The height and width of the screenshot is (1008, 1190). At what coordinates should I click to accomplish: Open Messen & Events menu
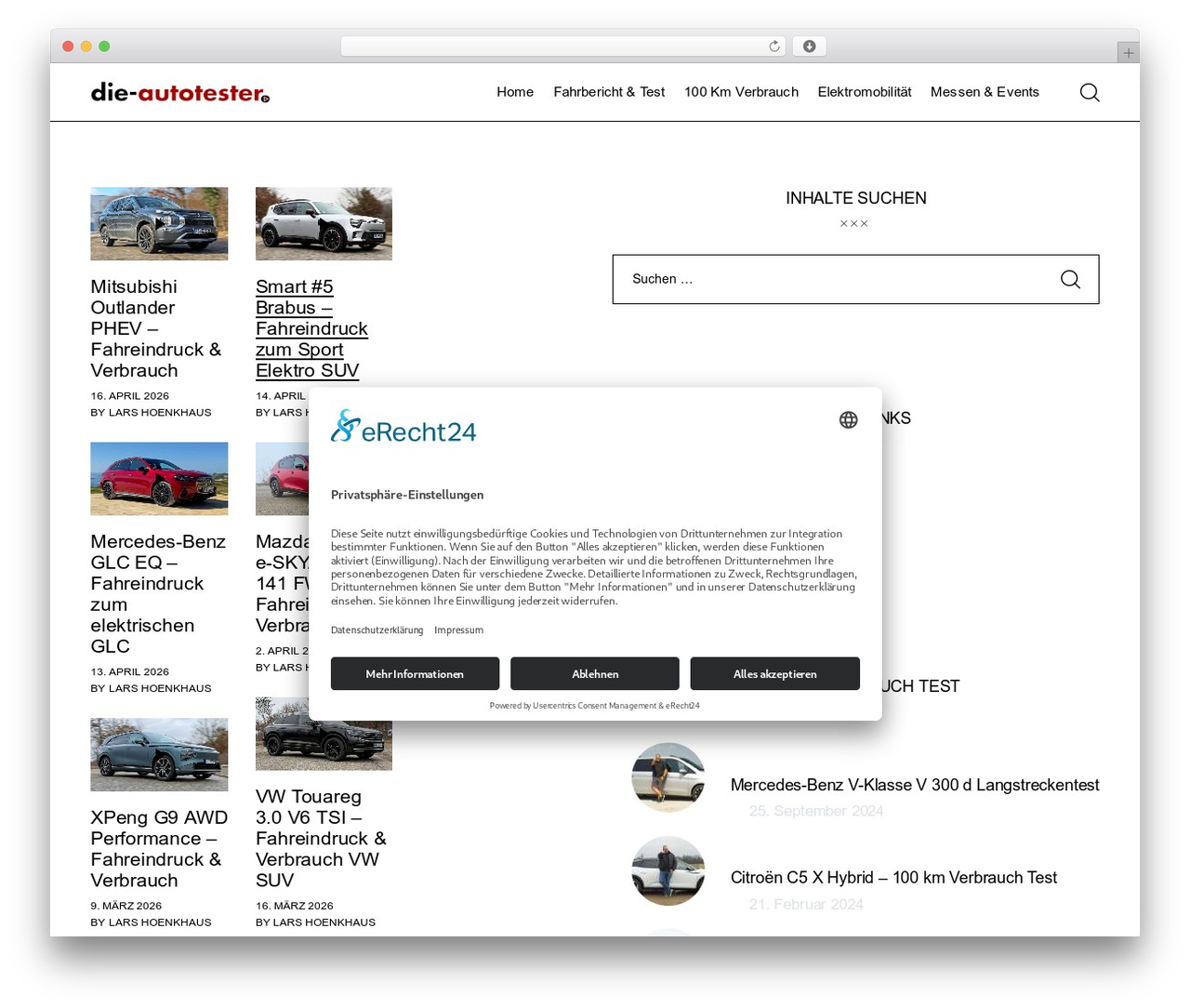(x=985, y=92)
